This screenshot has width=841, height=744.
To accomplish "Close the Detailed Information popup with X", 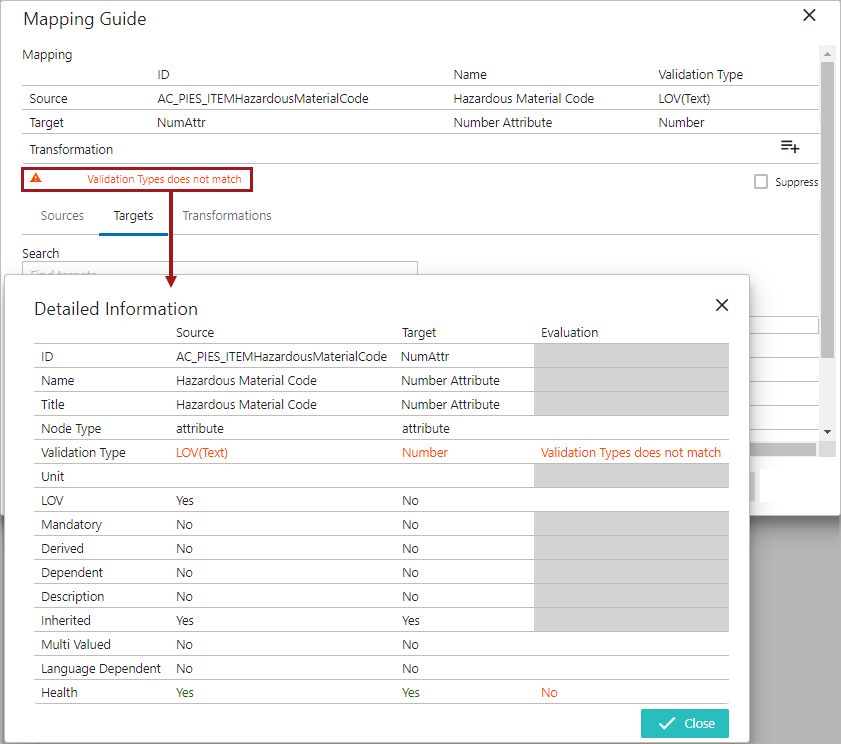I will pyautogui.click(x=721, y=305).
